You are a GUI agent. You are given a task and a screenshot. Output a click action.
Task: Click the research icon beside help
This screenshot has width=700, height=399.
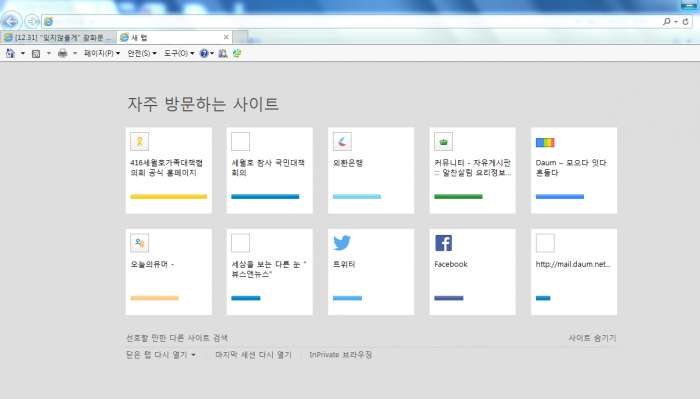(x=223, y=54)
